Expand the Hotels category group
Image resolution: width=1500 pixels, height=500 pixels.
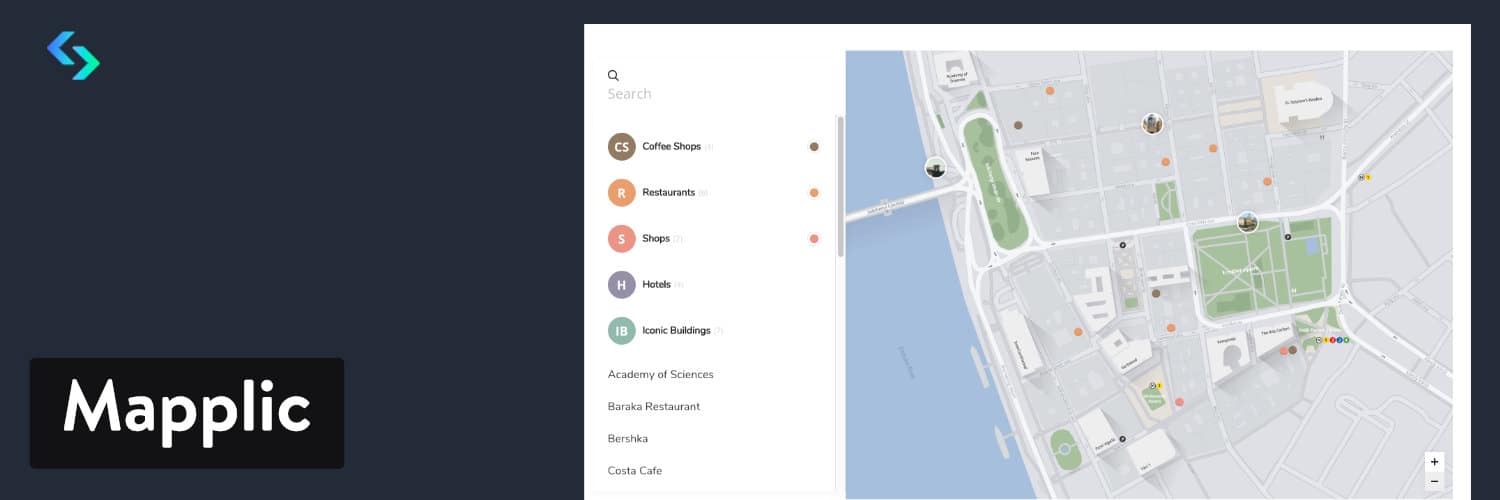[x=656, y=285]
